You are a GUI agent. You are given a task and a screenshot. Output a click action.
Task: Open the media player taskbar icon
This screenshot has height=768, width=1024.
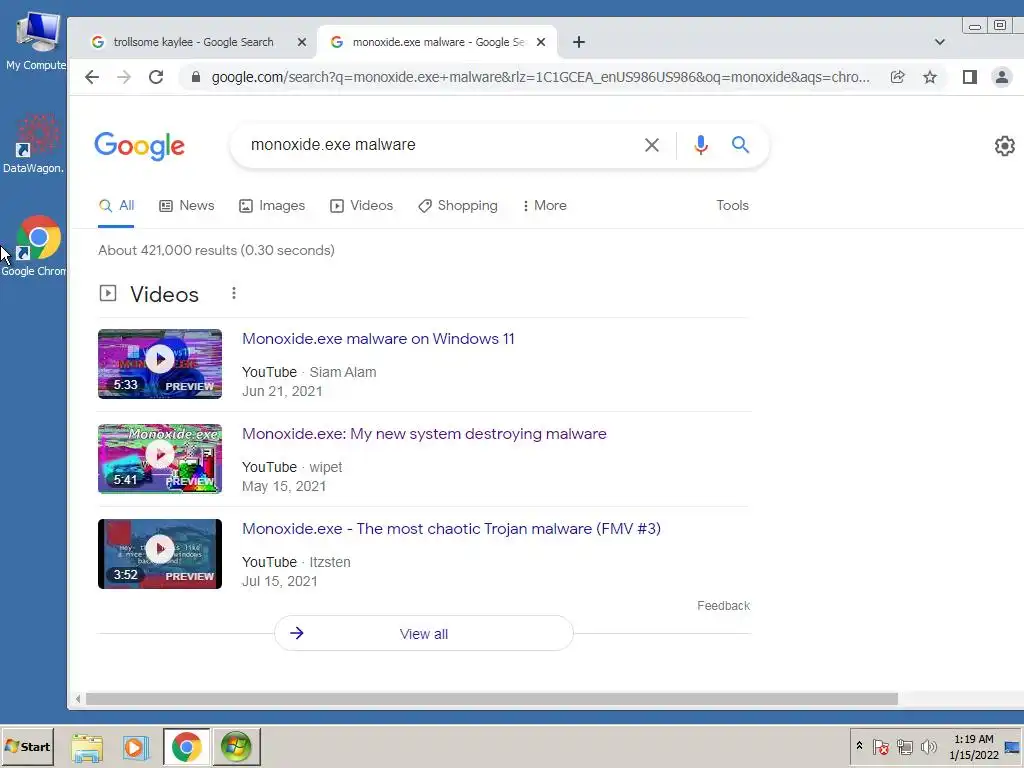(x=136, y=747)
